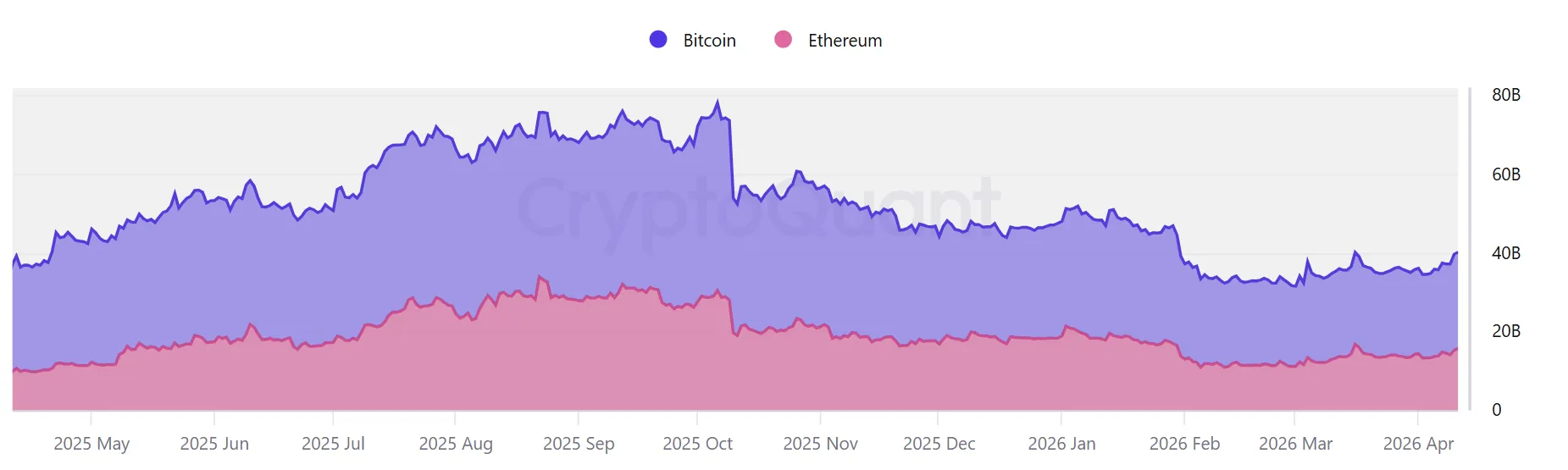Click the Bitcoin legend color dot
1568x470 pixels.
[658, 40]
